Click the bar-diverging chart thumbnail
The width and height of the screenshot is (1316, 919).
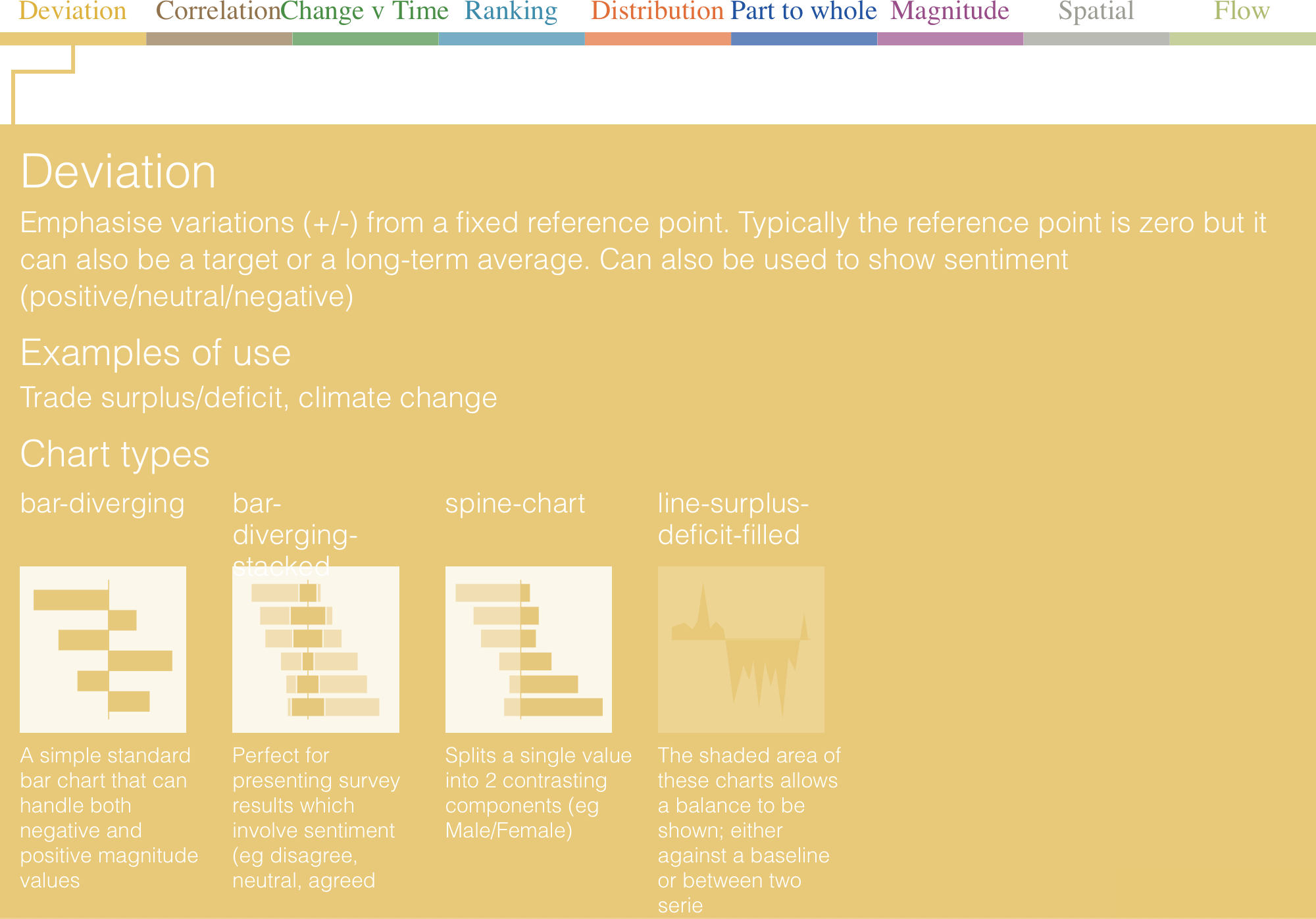click(103, 649)
